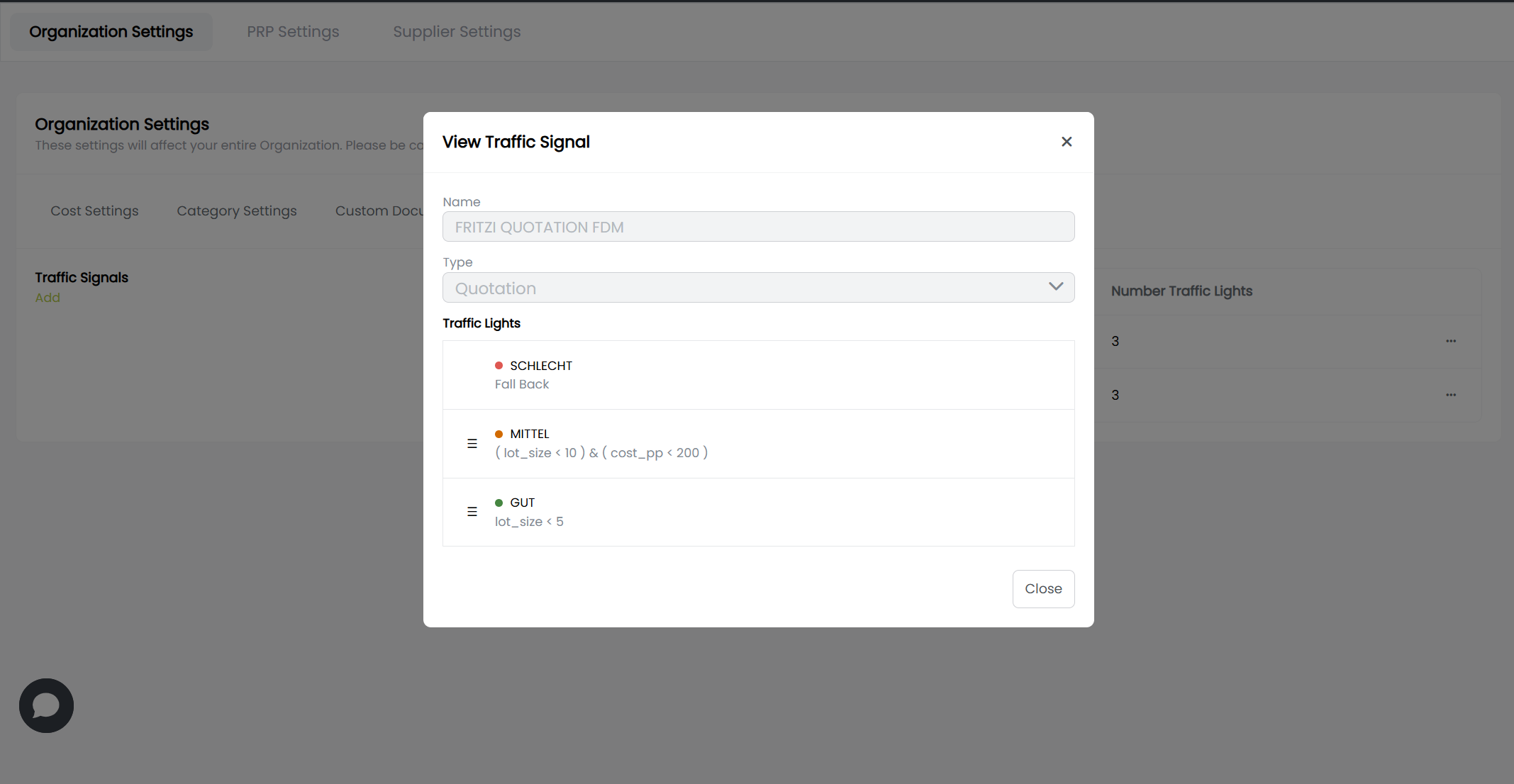Open Category Settings sub-tab
This screenshot has width=1514, height=784.
[237, 211]
